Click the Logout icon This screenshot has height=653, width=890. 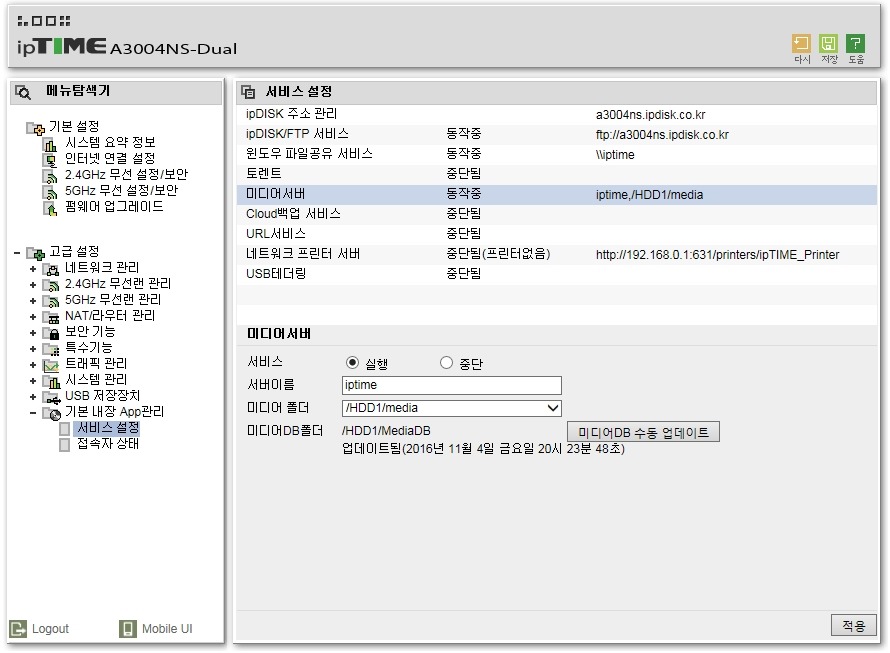18,629
